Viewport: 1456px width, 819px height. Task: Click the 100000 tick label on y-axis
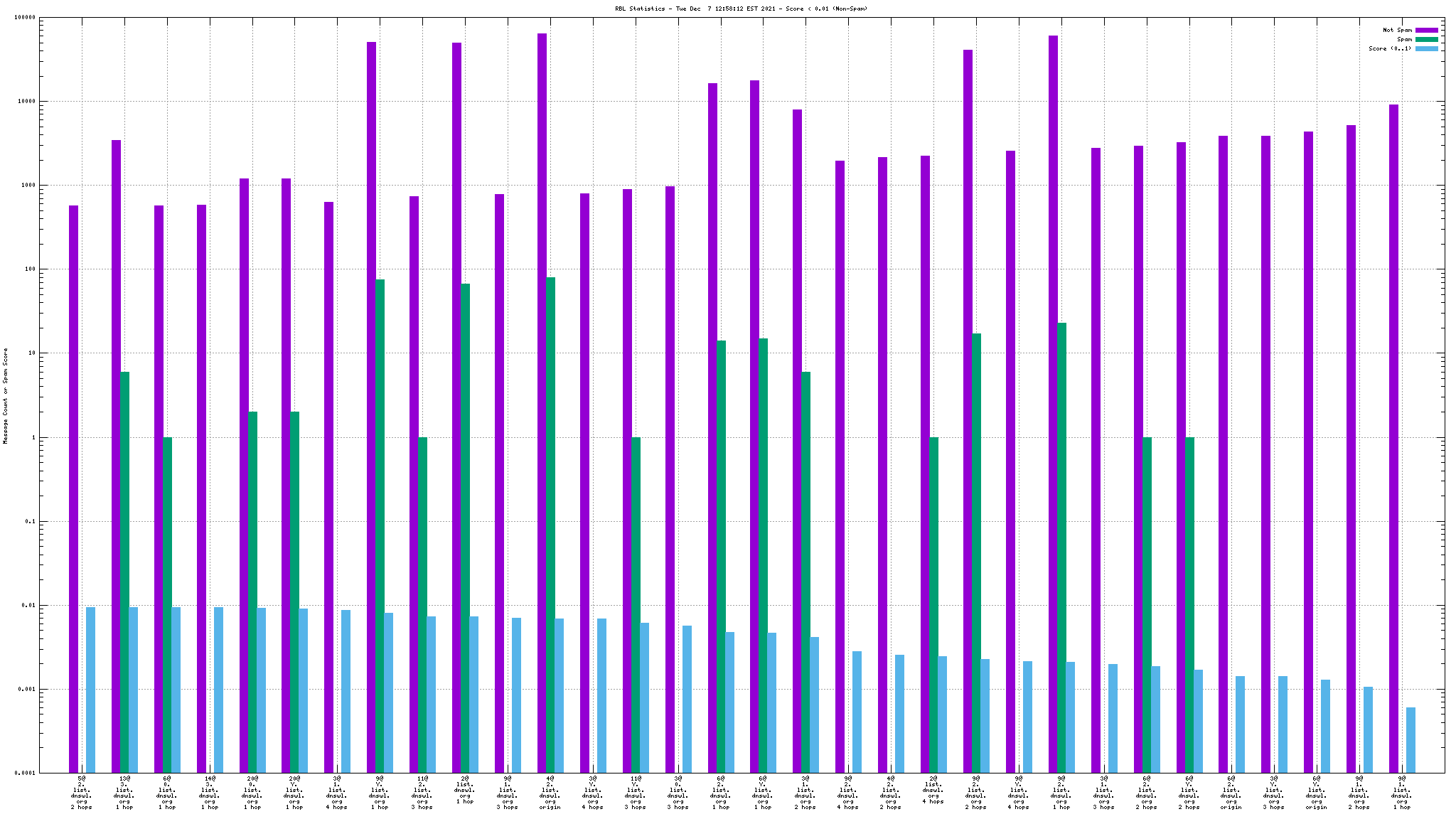pyautogui.click(x=24, y=18)
